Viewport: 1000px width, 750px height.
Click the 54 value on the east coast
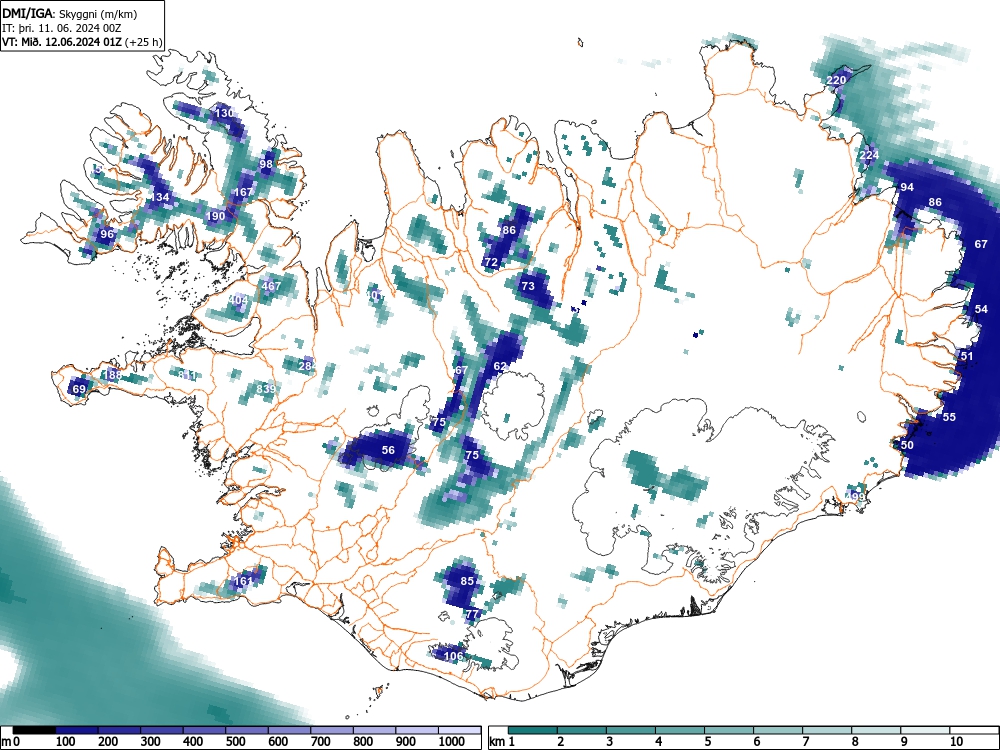click(982, 309)
